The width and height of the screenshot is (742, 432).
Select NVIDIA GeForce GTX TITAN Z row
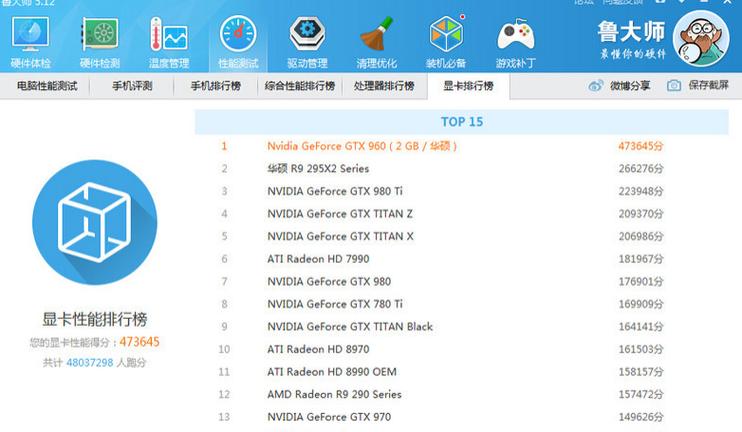[x=461, y=214]
